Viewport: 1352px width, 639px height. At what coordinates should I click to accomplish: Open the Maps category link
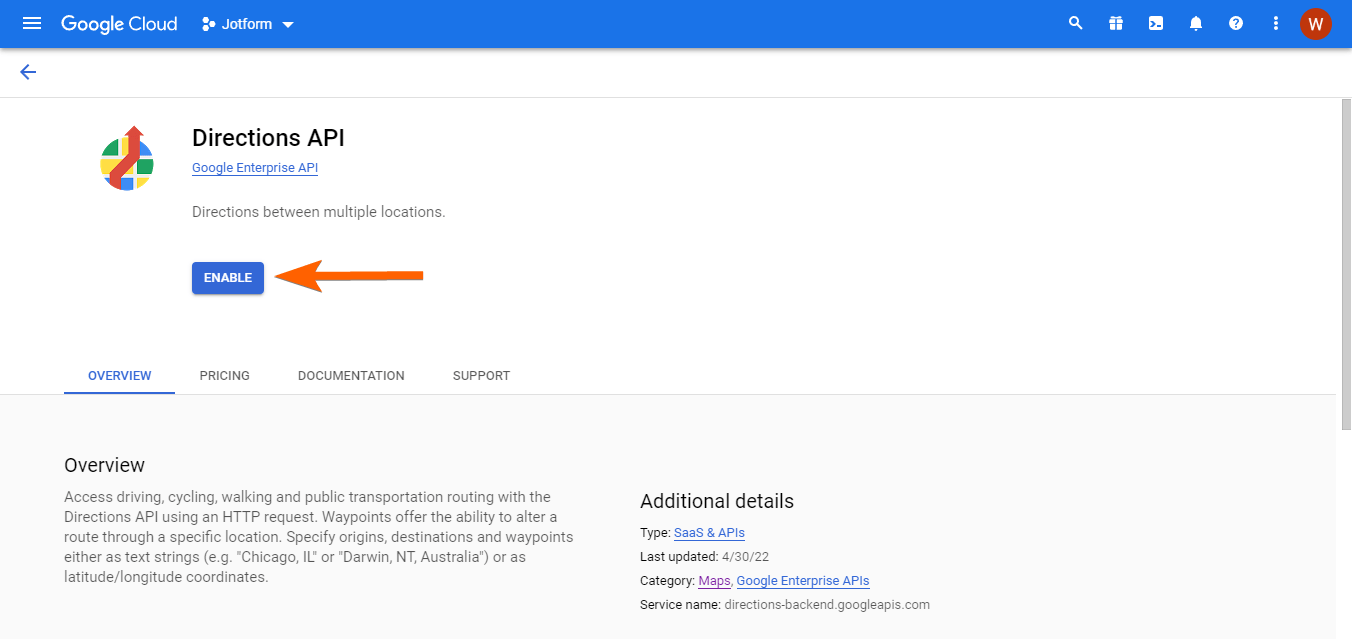(x=714, y=581)
